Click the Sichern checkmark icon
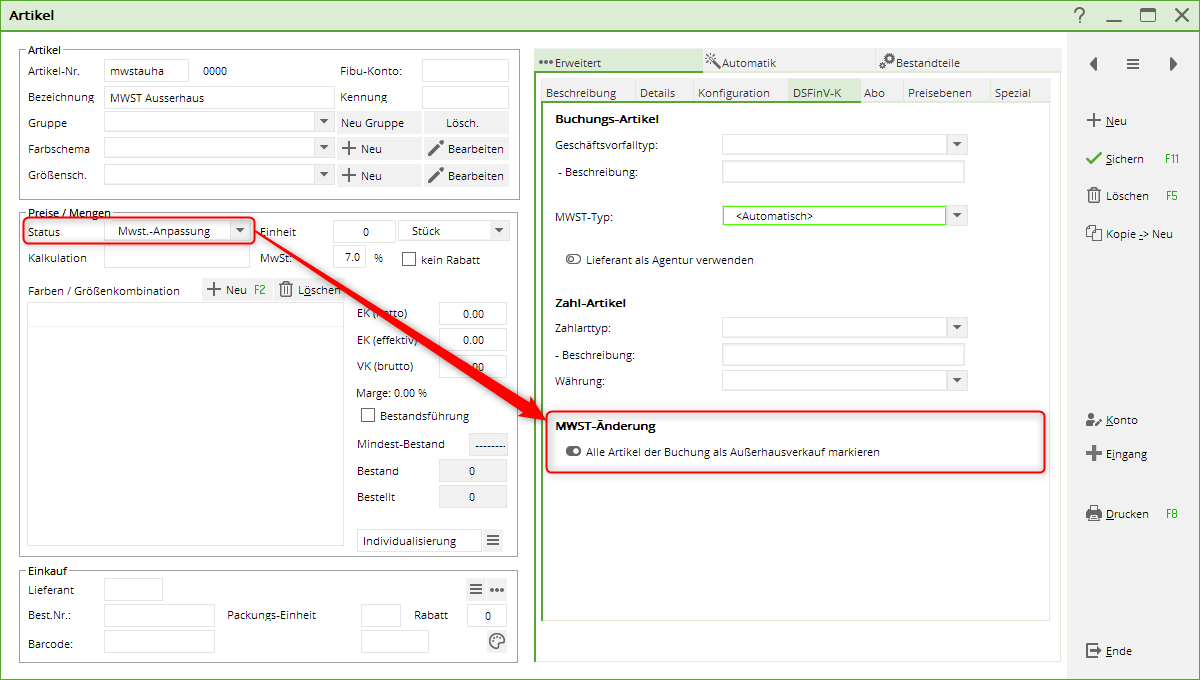This screenshot has height=680, width=1200. [1093, 159]
